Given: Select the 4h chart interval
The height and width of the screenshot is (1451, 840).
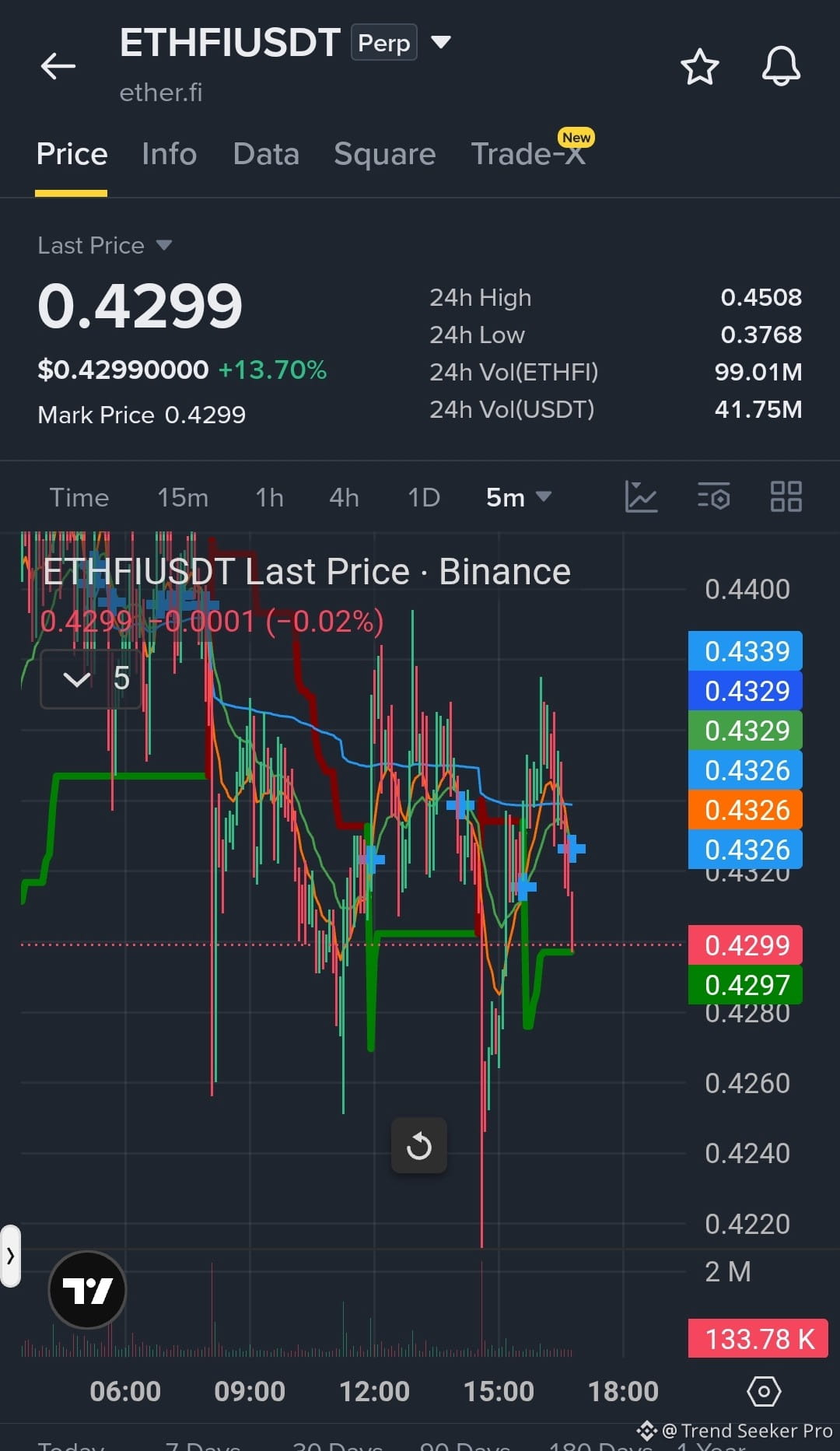Looking at the screenshot, I should [345, 497].
